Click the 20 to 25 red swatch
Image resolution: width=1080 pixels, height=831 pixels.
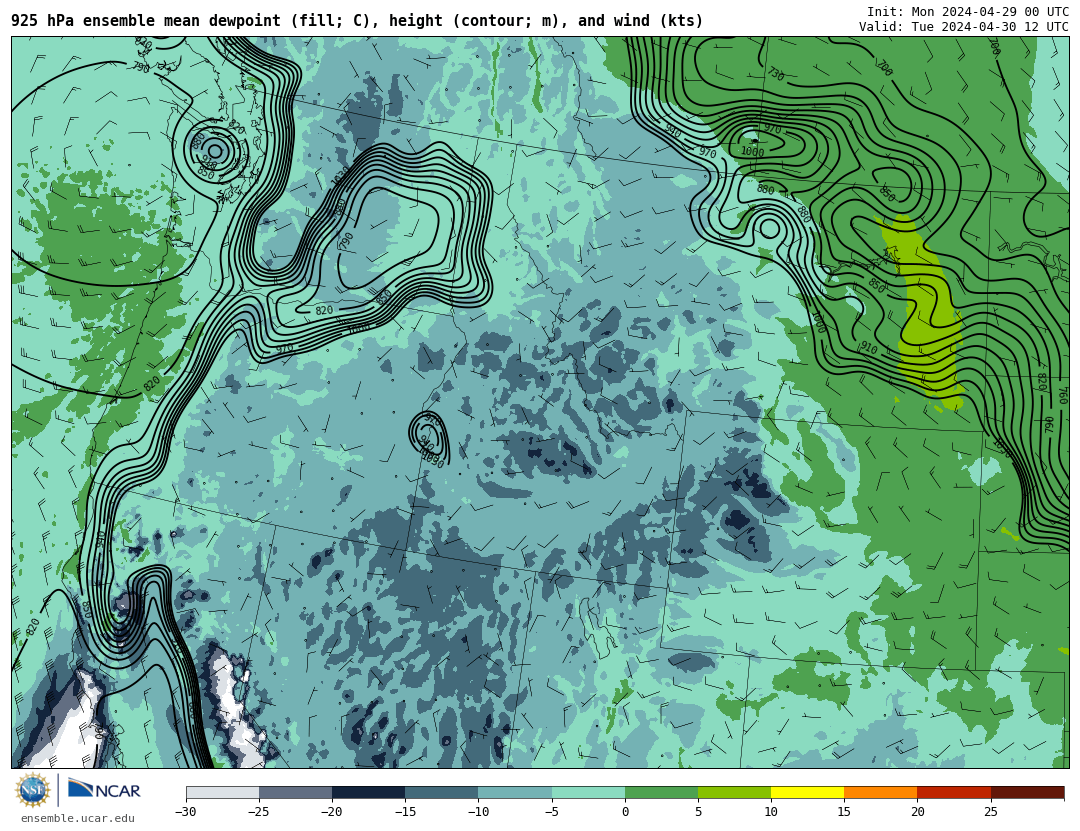click(954, 792)
